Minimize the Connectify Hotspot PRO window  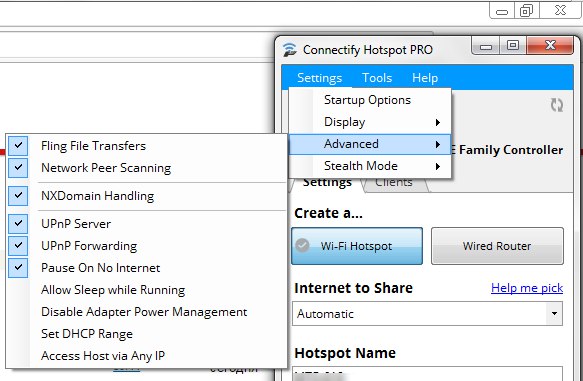click(x=486, y=46)
